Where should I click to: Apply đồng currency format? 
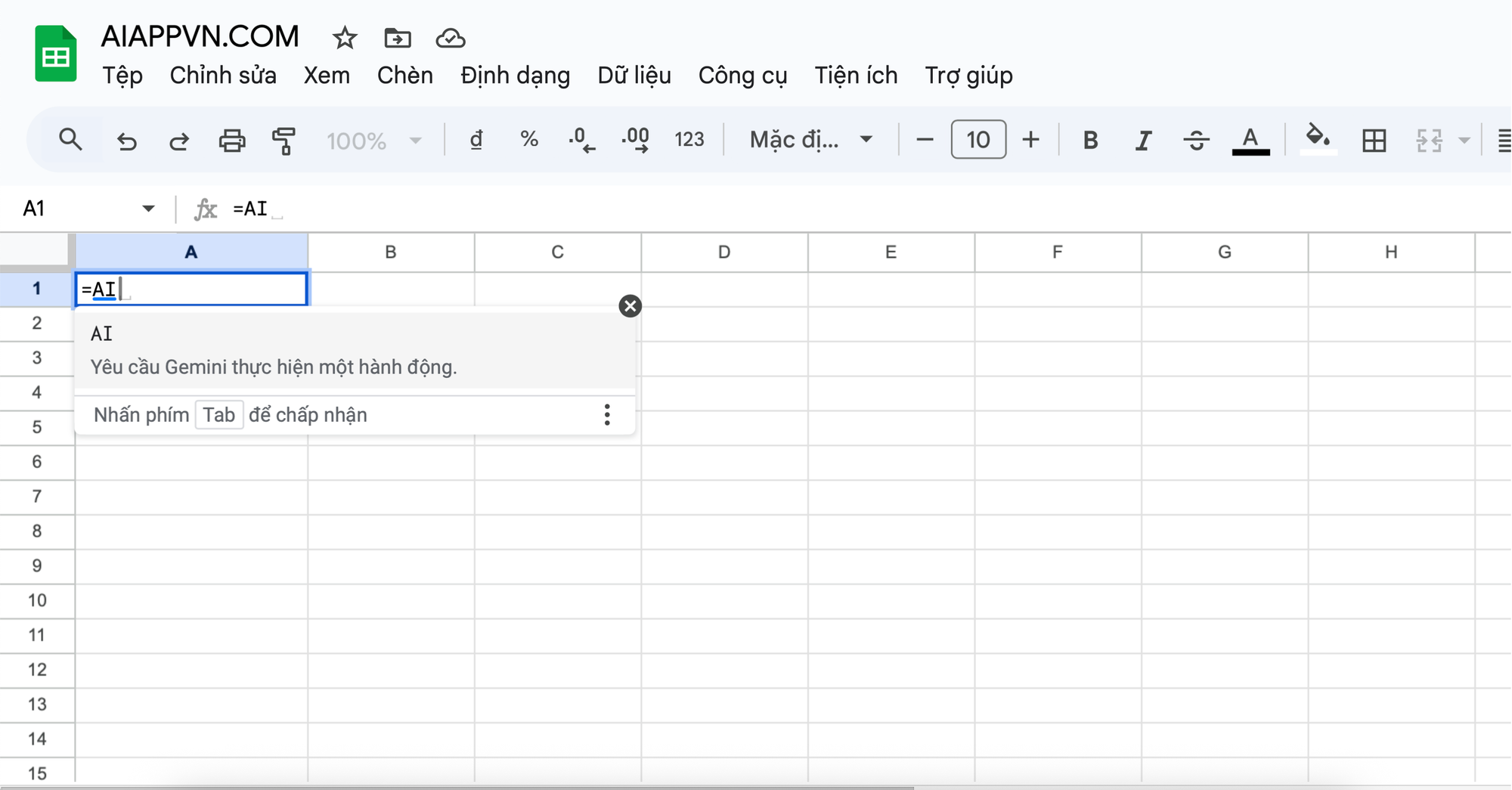click(476, 140)
